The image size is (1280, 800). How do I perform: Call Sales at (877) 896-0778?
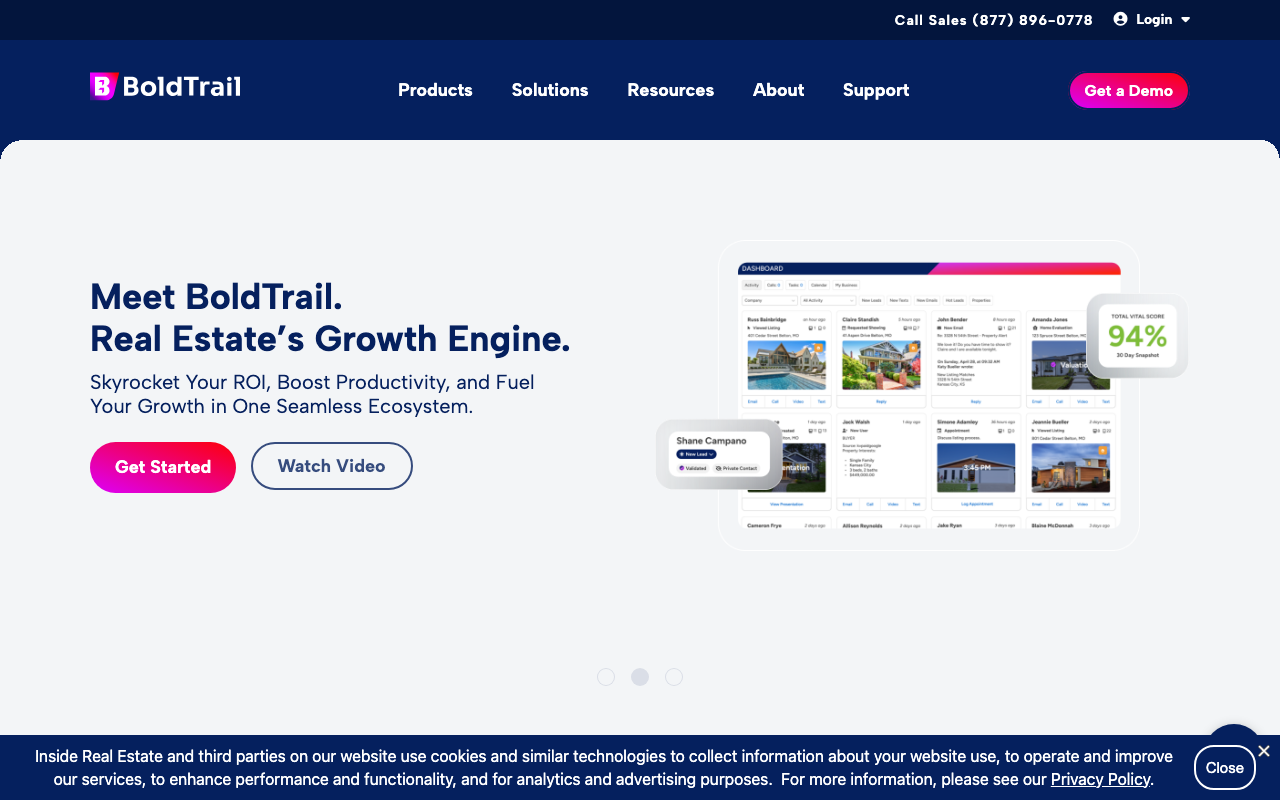click(x=994, y=20)
